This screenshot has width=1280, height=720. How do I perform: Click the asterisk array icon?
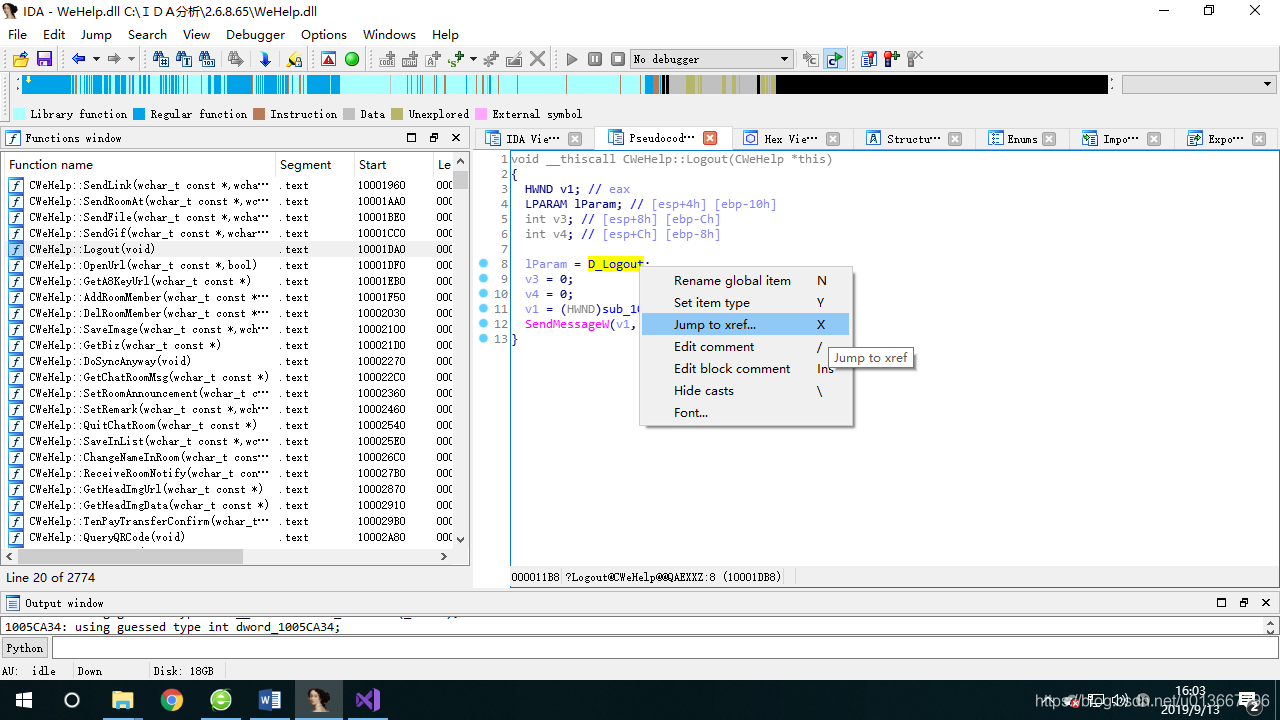coord(491,59)
